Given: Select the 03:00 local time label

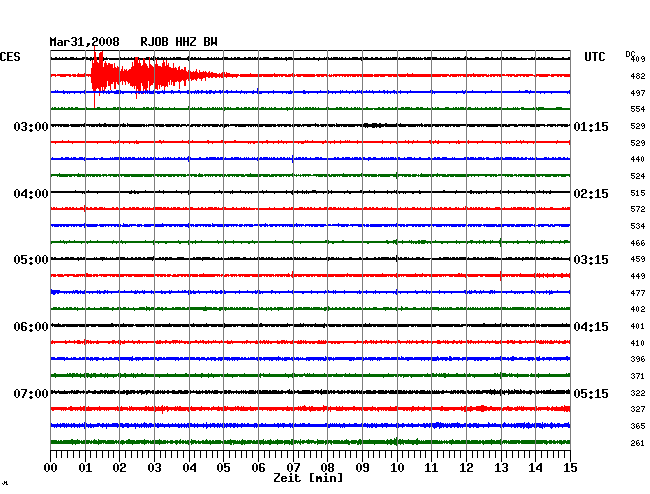Looking at the screenshot, I should point(31,126).
